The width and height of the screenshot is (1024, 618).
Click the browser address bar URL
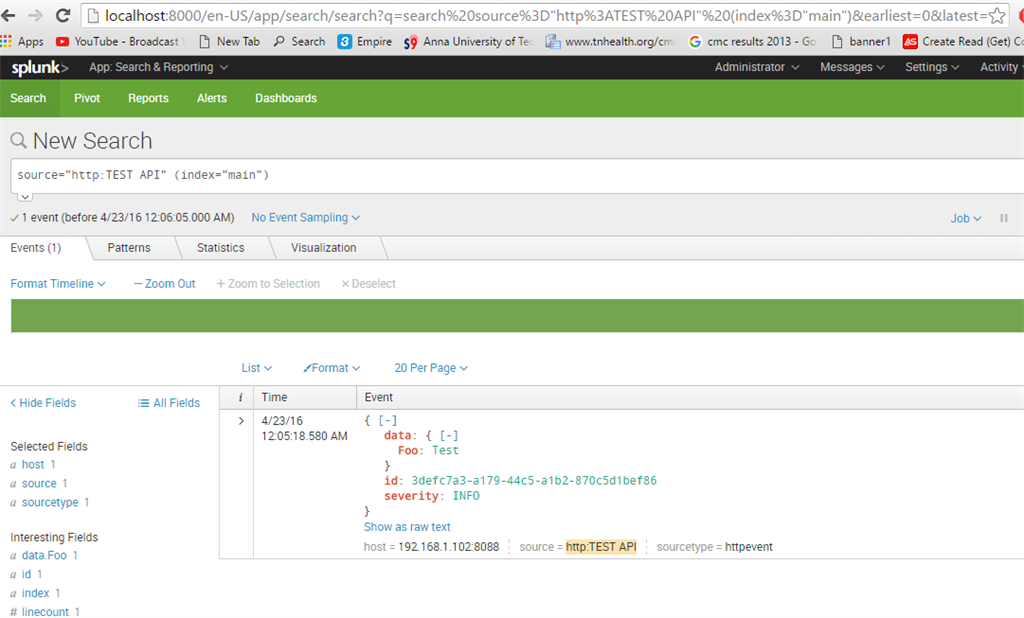545,16
